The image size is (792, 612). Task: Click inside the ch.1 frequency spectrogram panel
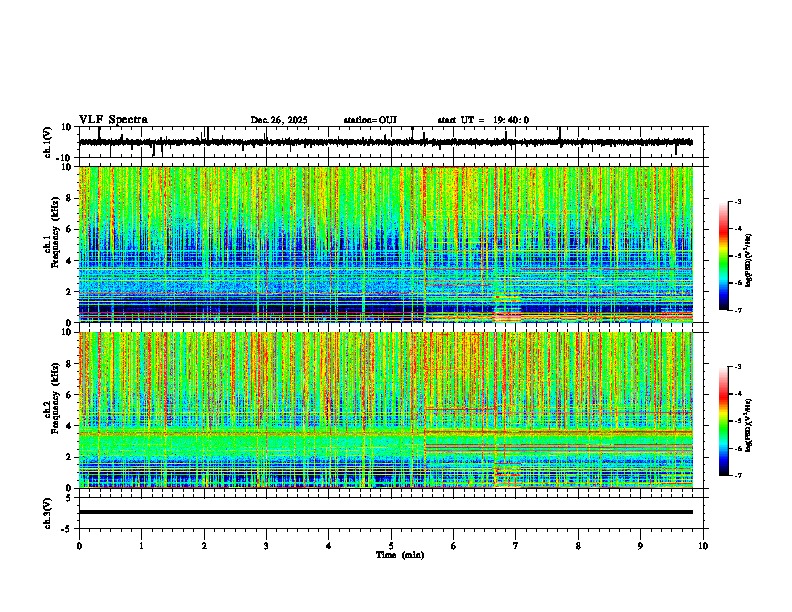click(x=386, y=244)
